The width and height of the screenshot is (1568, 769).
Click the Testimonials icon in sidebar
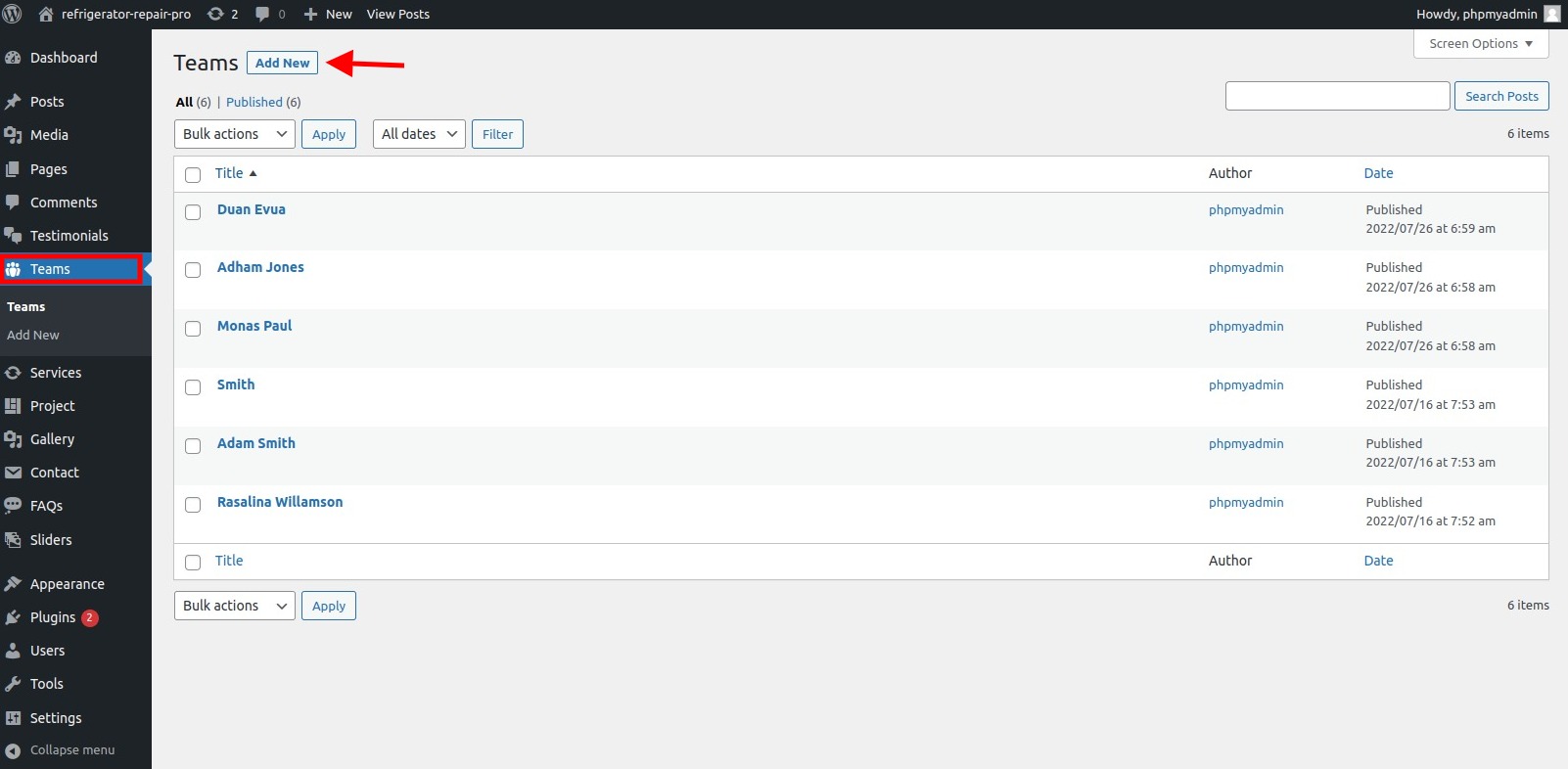click(13, 236)
